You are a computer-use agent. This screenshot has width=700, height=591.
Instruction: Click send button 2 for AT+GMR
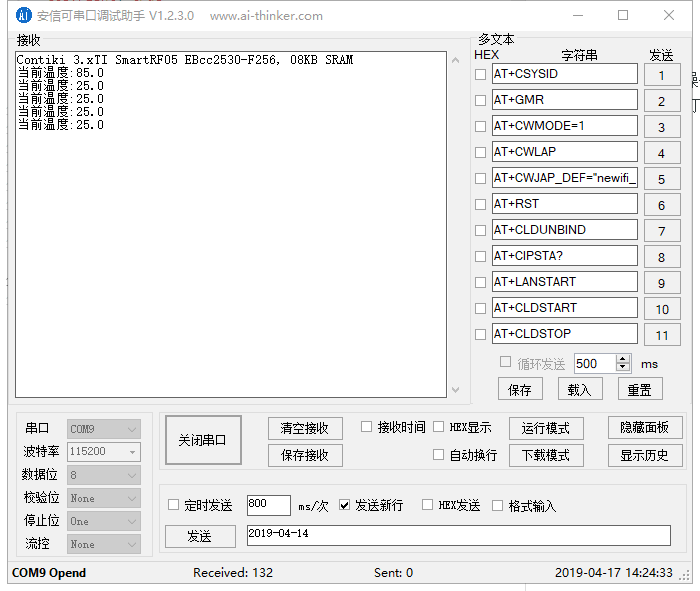point(662,100)
